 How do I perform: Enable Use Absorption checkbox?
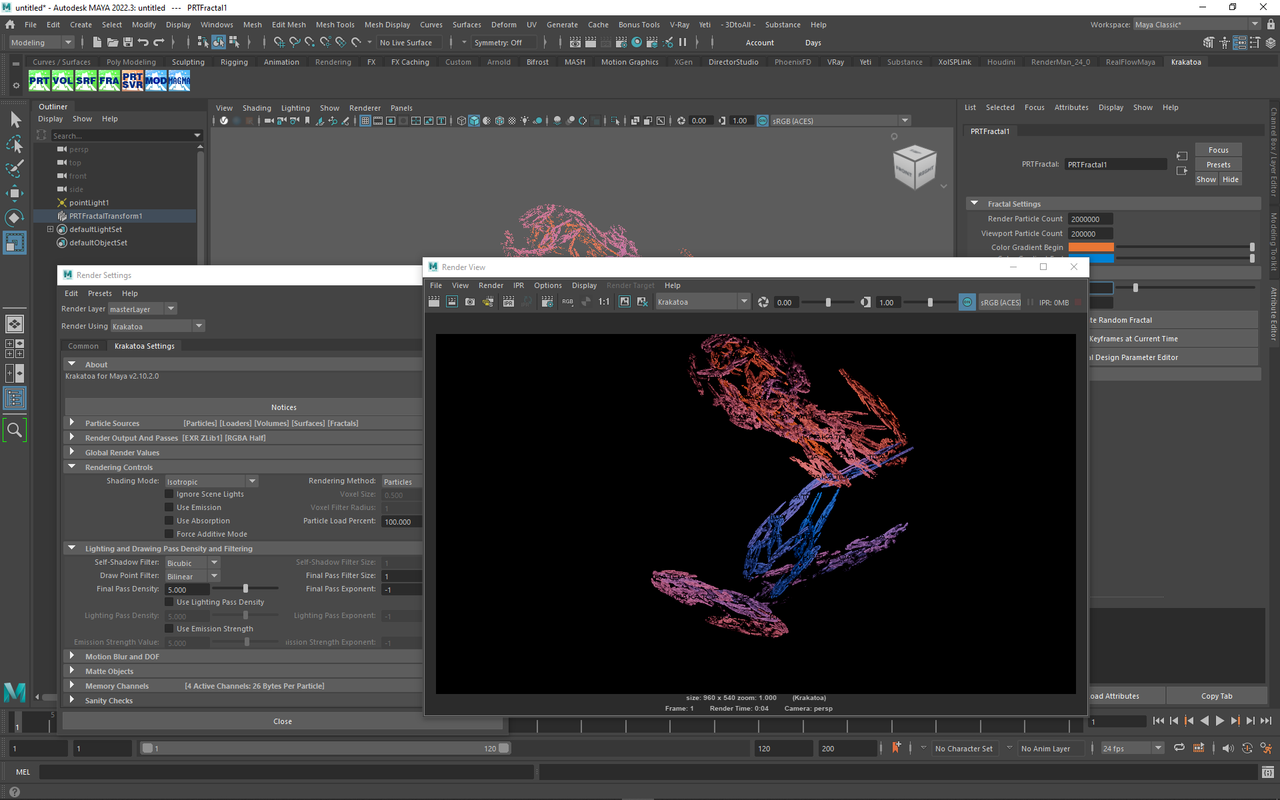[x=169, y=520]
